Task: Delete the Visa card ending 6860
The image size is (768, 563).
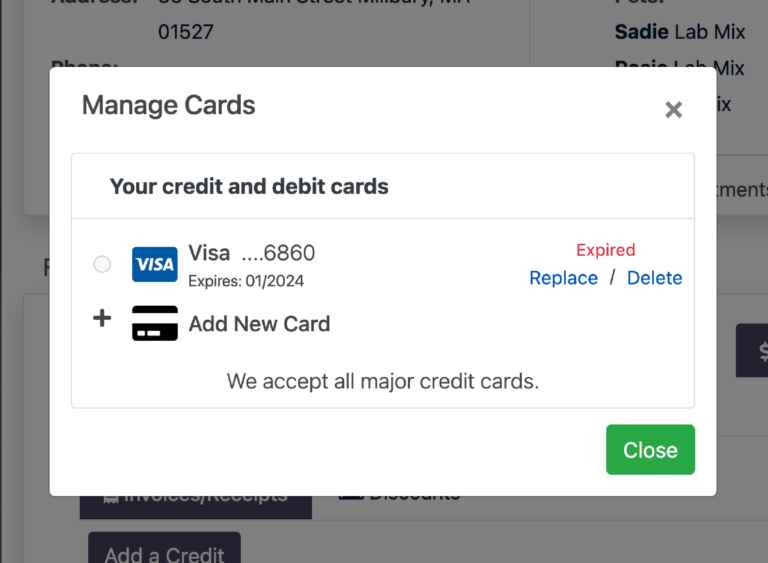Action: pyautogui.click(x=654, y=278)
